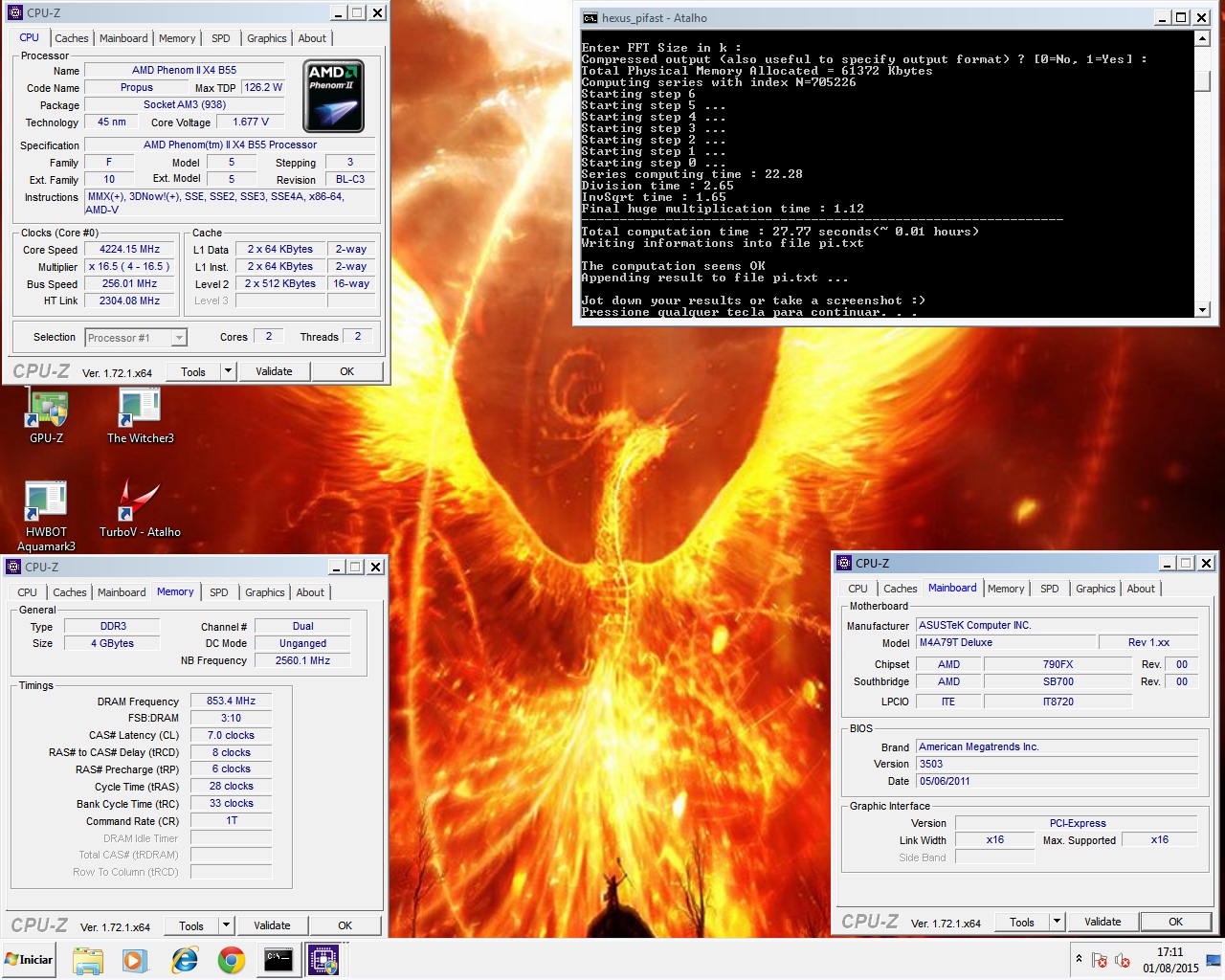This screenshot has width=1225, height=980.
Task: Click the muted volume tray icon
Action: tap(1123, 960)
